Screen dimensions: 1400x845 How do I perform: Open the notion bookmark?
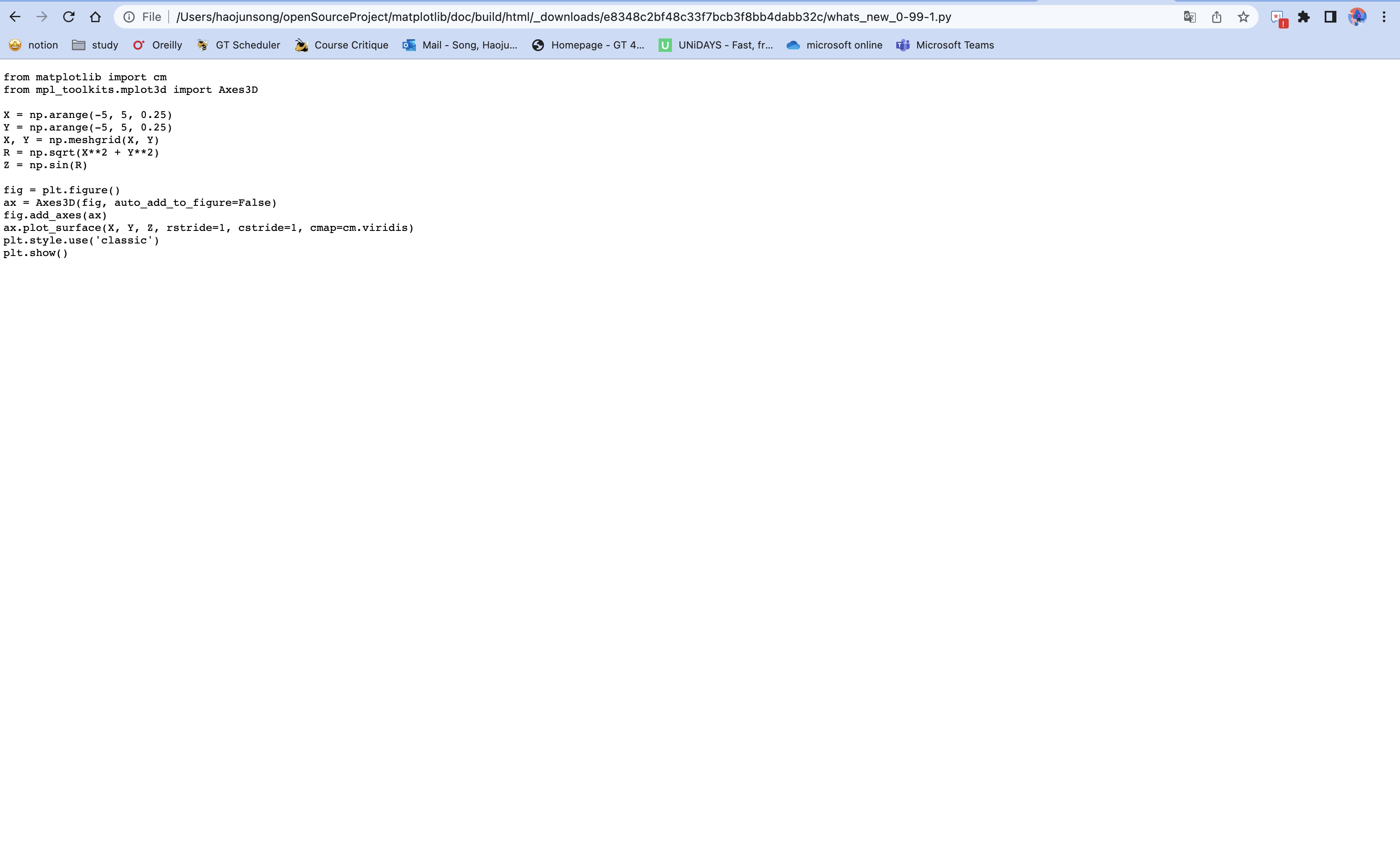pyautogui.click(x=33, y=45)
